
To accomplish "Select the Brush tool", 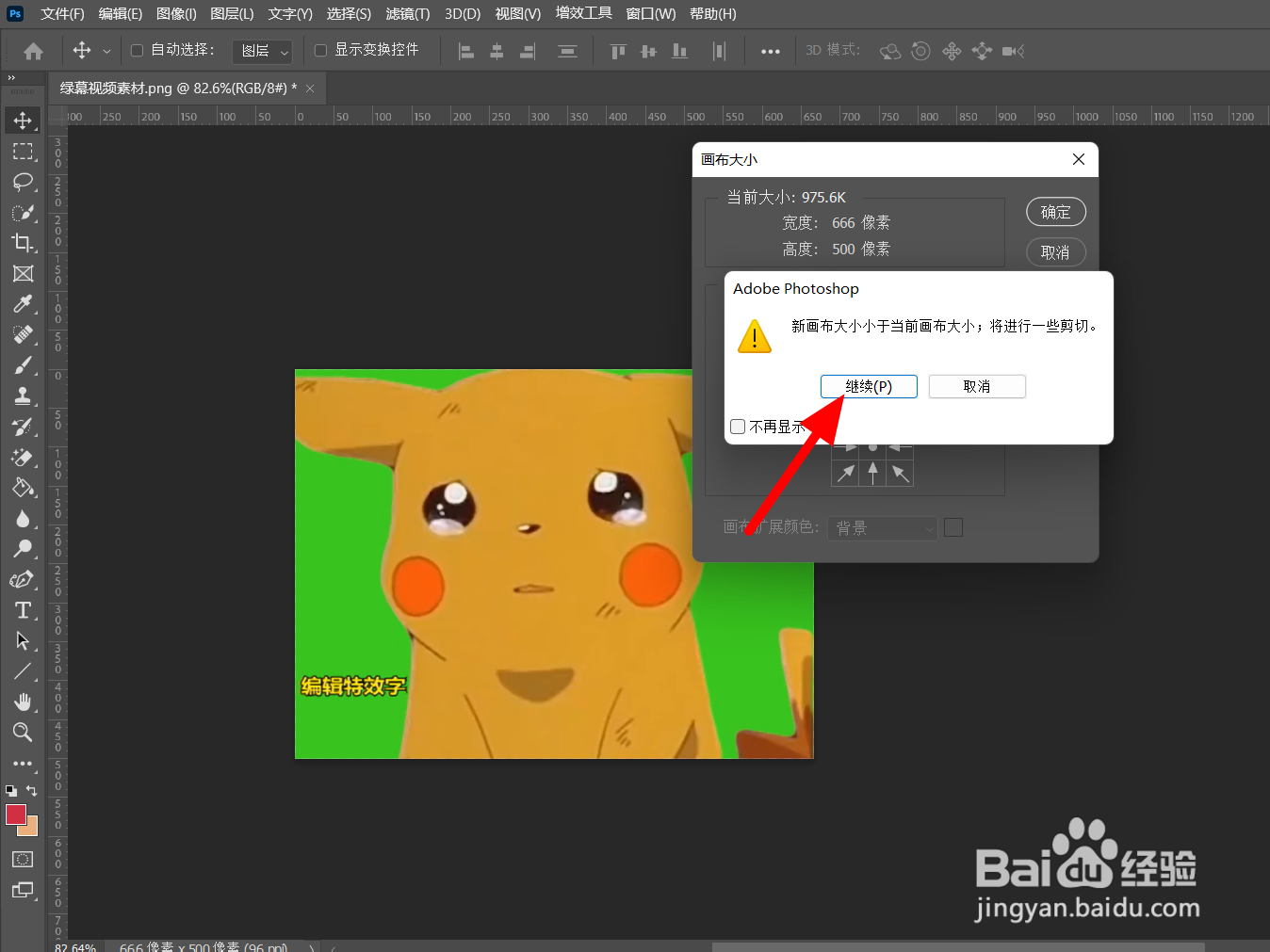I will (x=23, y=365).
